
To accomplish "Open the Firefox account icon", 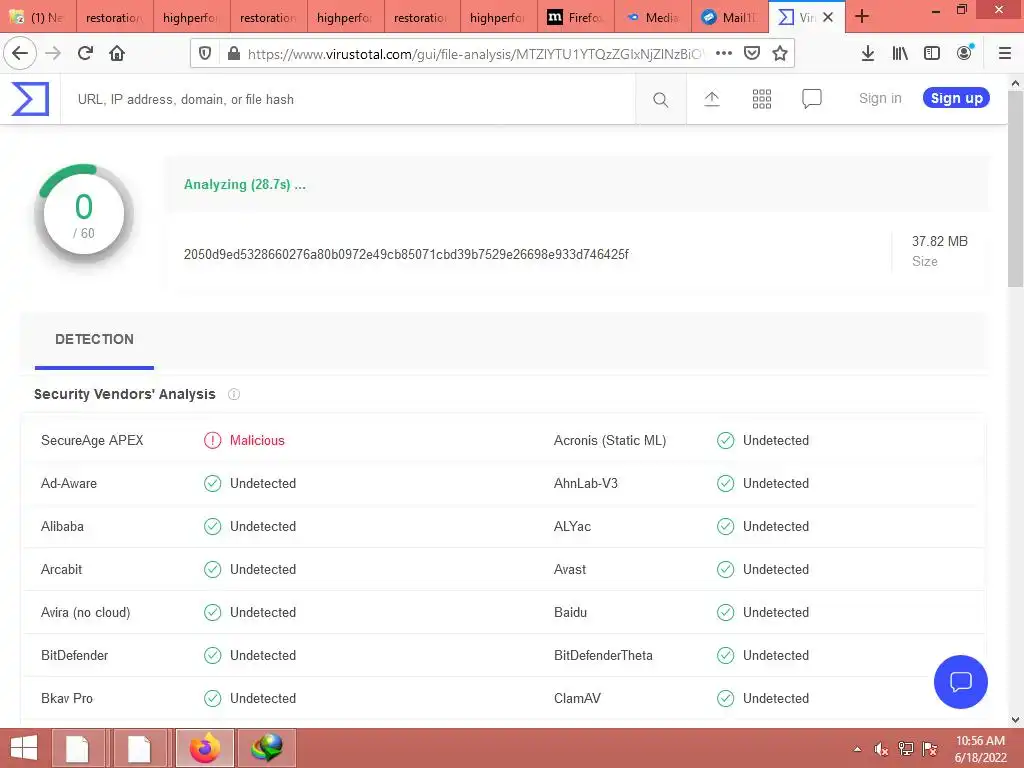I will click(x=964, y=53).
